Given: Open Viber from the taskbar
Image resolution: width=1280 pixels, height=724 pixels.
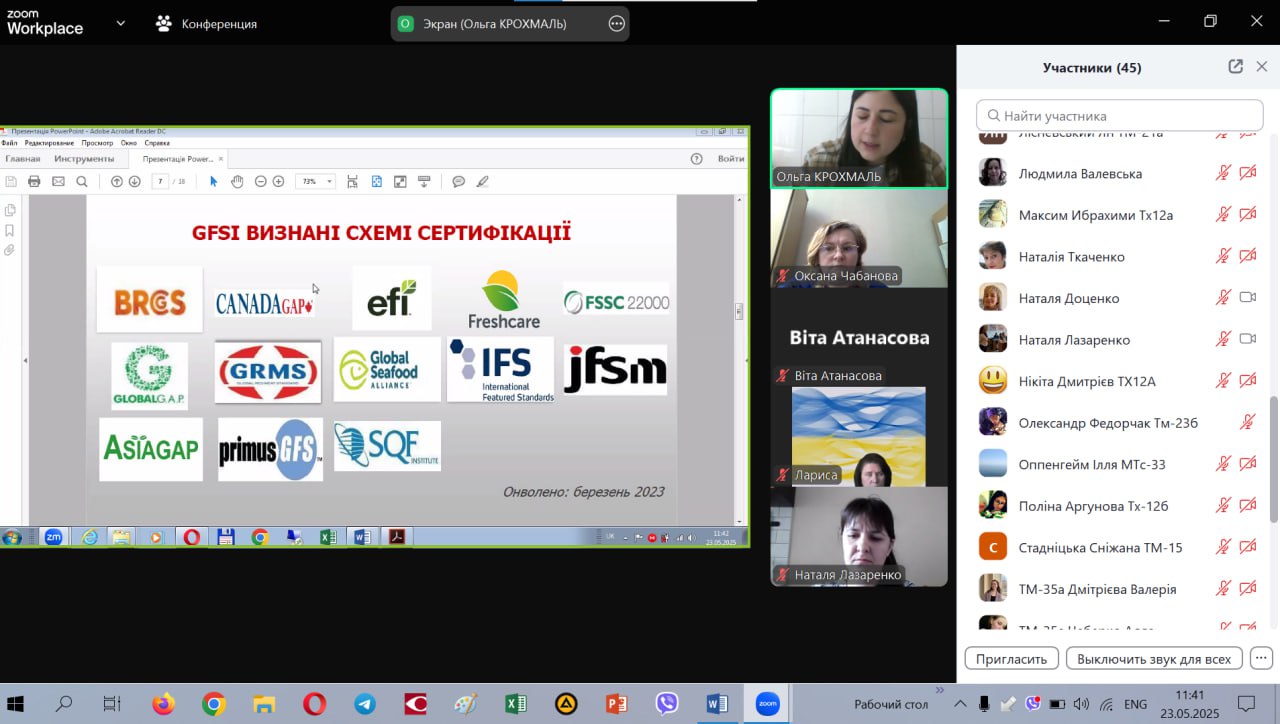Looking at the screenshot, I should point(667,704).
